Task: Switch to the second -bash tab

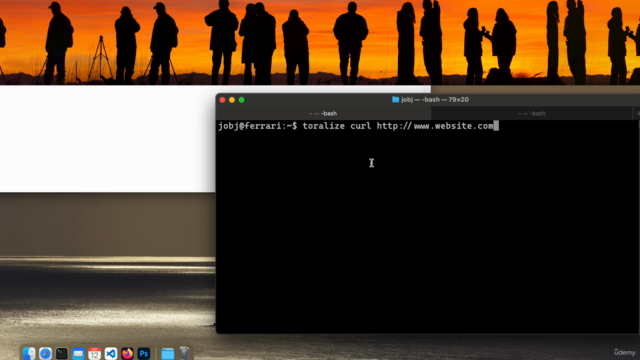Action: [531, 113]
